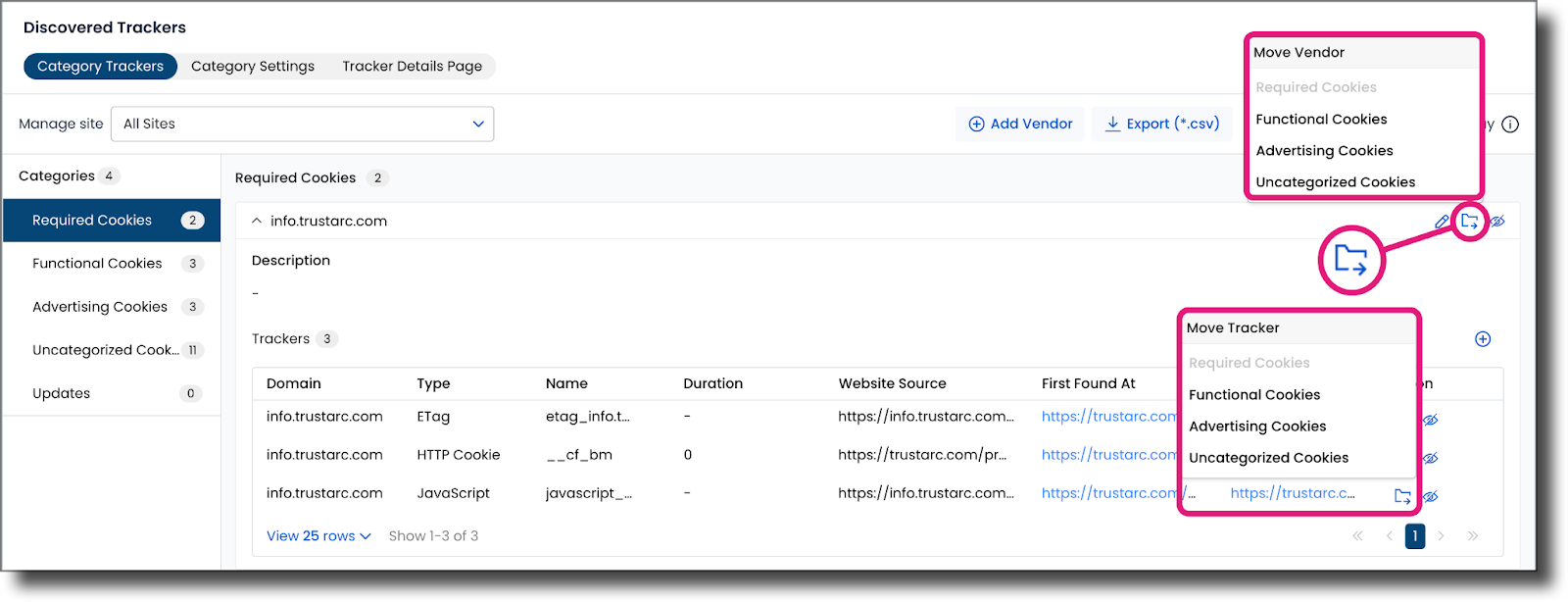Screen dimensions: 1568x602
Task: Toggle visibility eye icon for the HTTP Cookie row
Action: [1431, 458]
